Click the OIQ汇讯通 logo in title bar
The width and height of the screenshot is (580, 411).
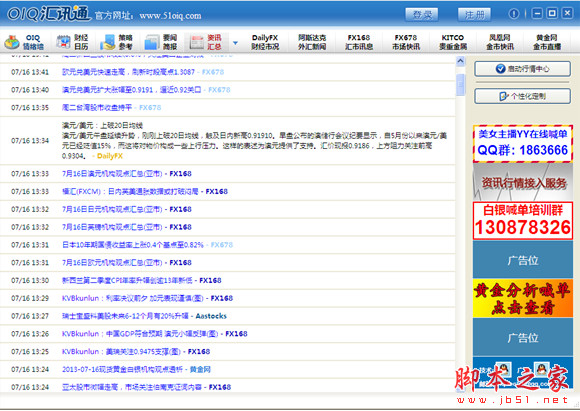click(x=48, y=13)
